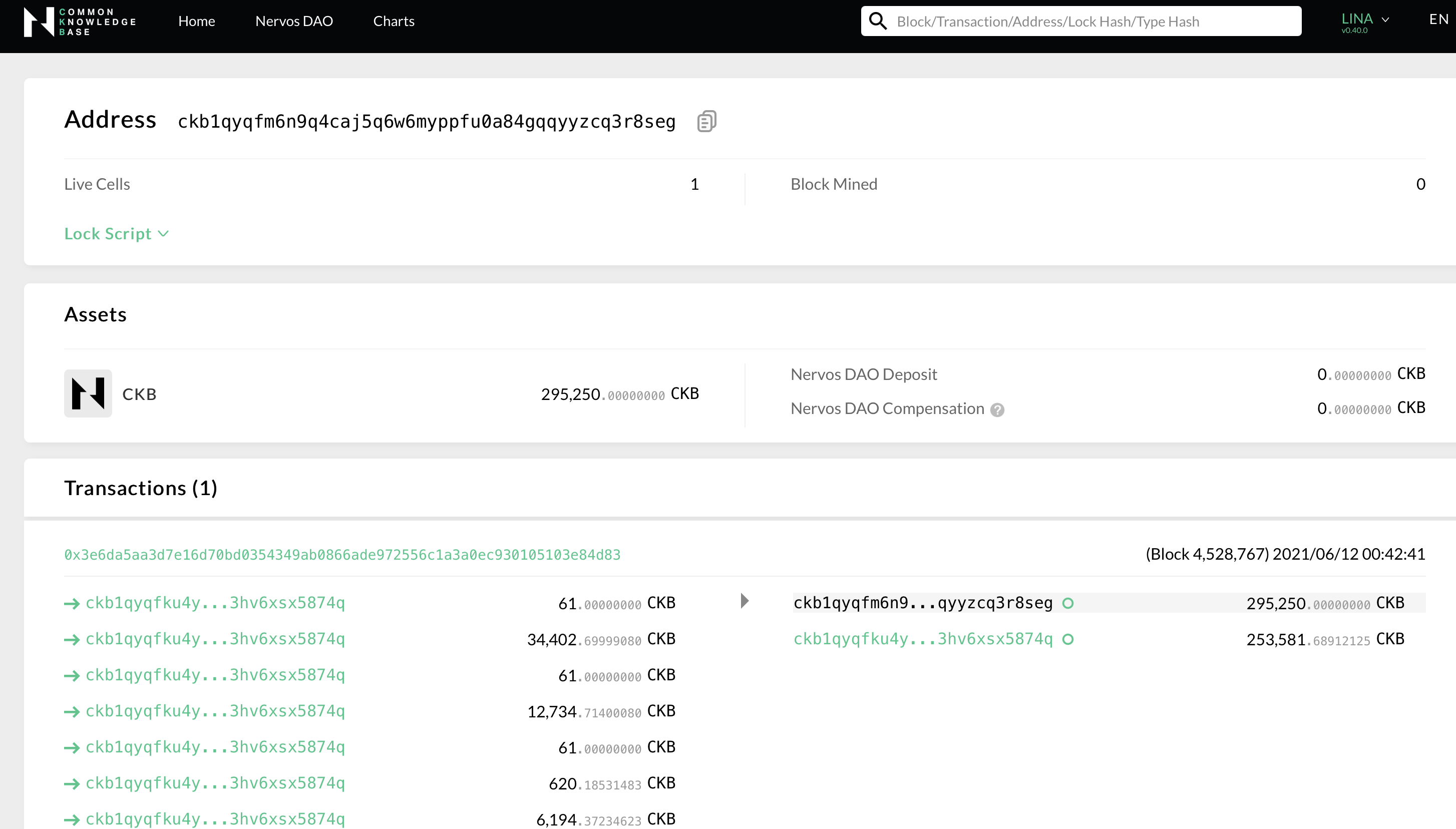Select the Home navigation item

click(196, 21)
